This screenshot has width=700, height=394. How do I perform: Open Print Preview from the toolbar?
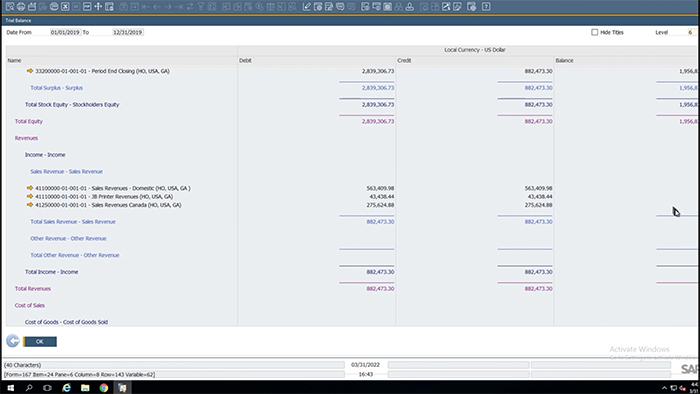coord(9,7)
